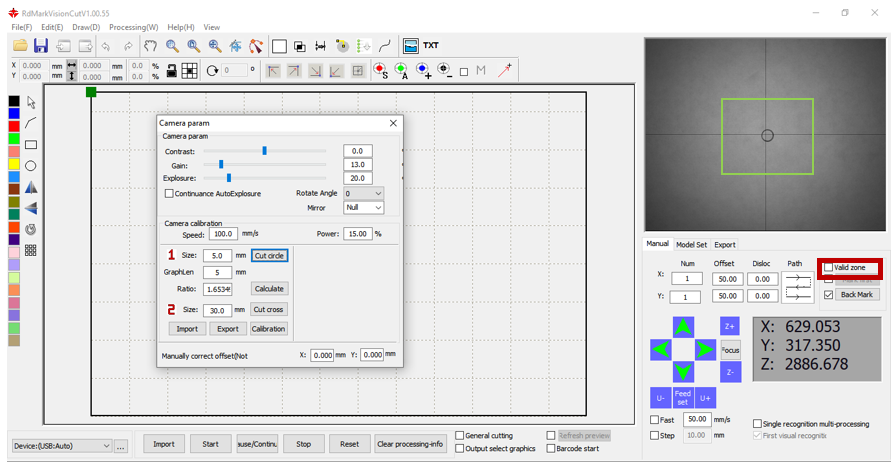Click the array grid tool in left sidebar
Viewport: 891px width, 466px height.
pos(31,250)
